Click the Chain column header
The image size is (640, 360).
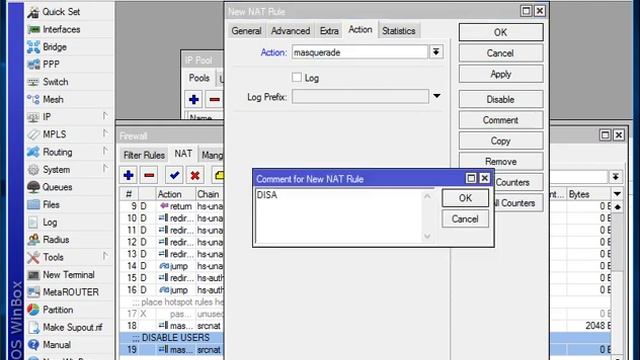coord(209,194)
